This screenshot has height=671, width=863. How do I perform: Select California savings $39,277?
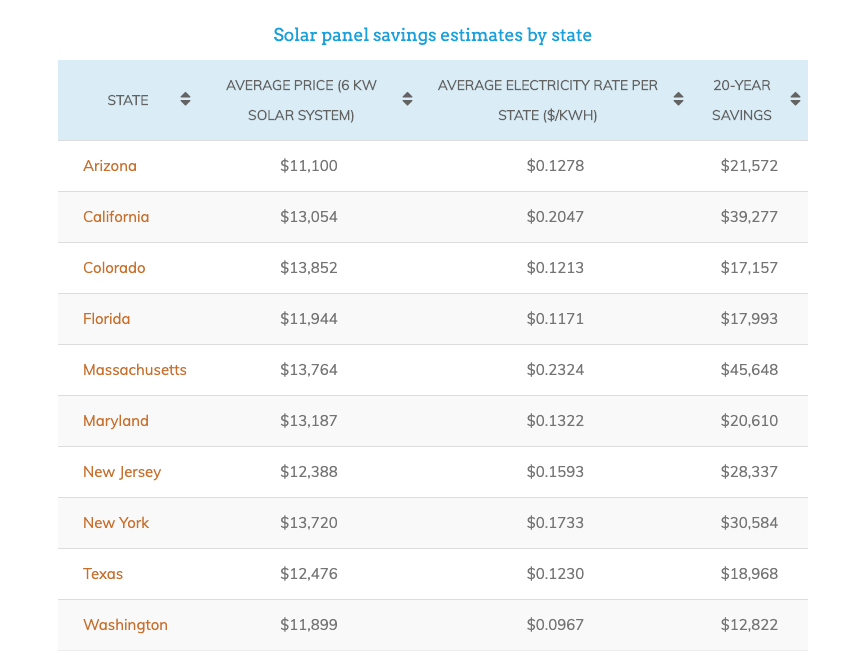[x=749, y=217]
